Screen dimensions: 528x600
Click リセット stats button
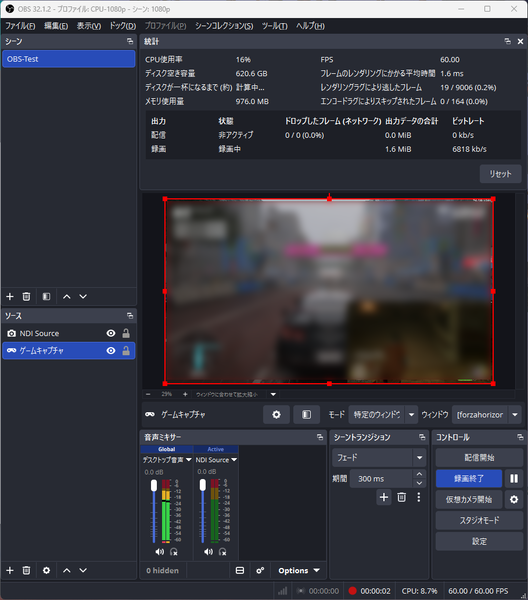pos(500,174)
